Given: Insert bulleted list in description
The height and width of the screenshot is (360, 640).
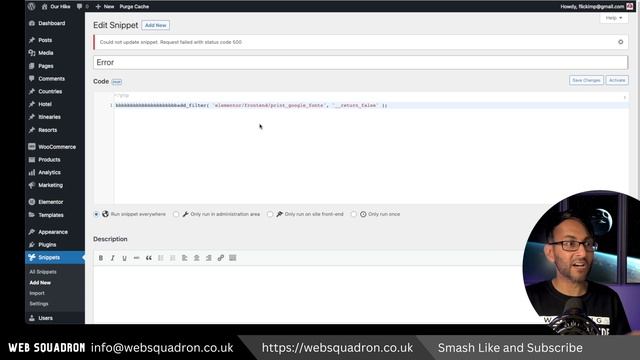Looking at the screenshot, I should click(161, 258).
